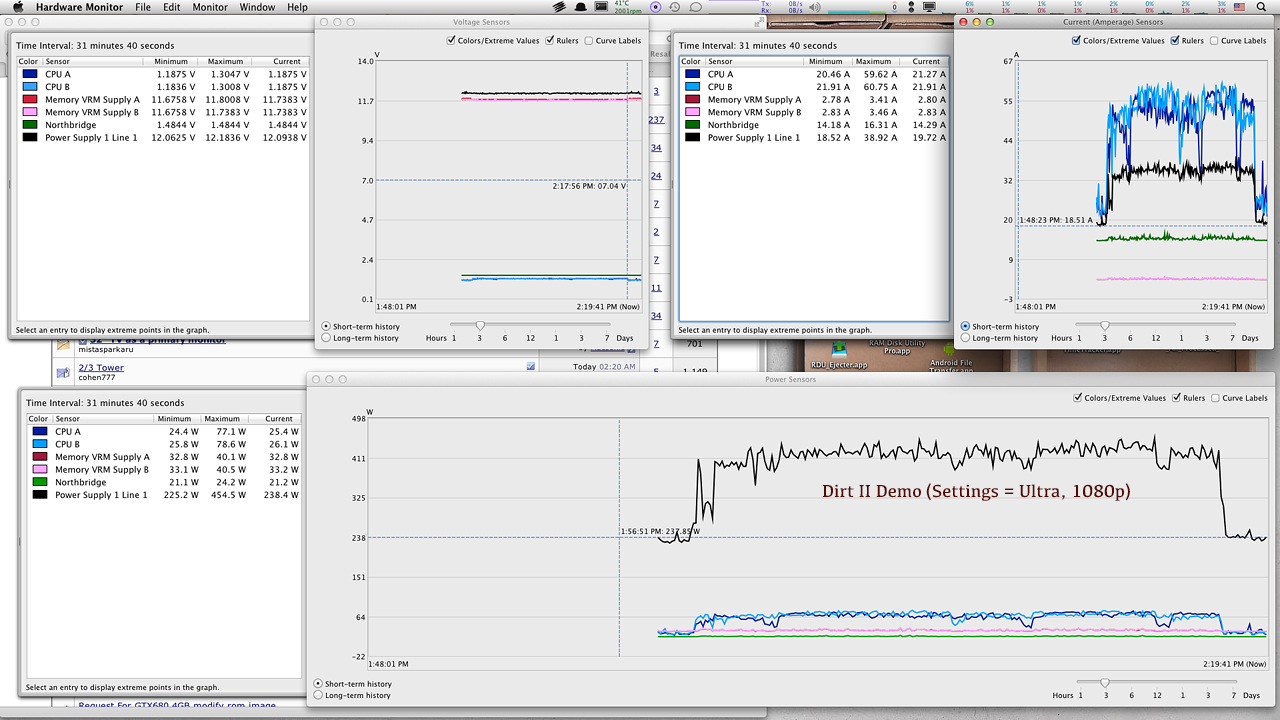Image resolution: width=1280 pixels, height=720 pixels.
Task: Click the volume speaker icon
Action: (x=813, y=7)
